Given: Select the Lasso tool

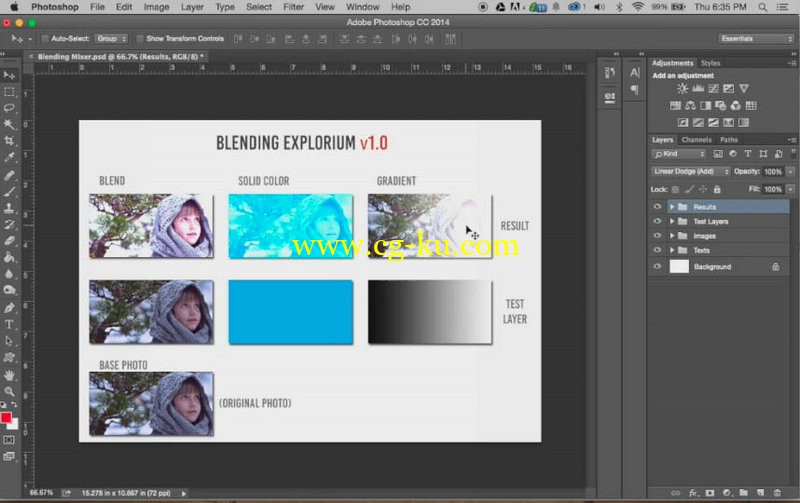Looking at the screenshot, I should coord(9,108).
